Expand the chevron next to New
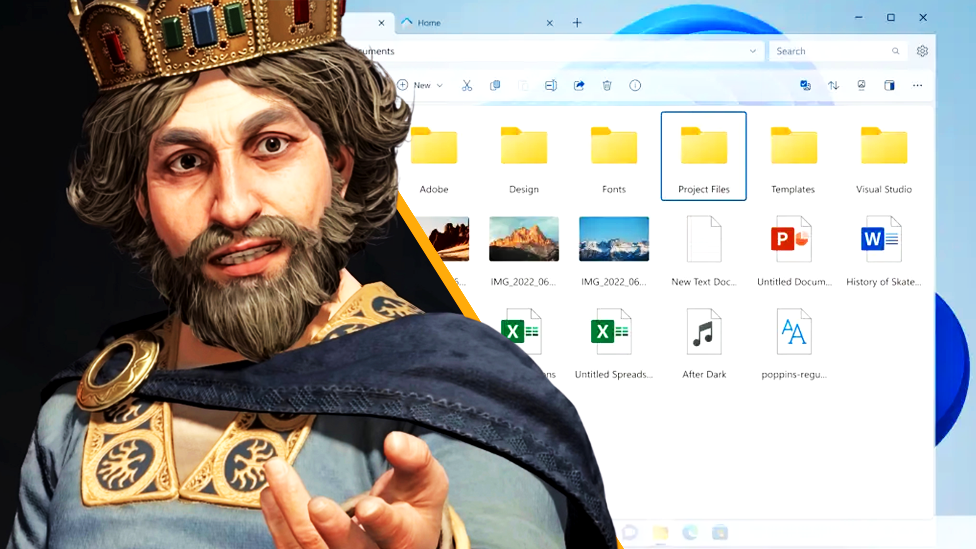Viewport: 976px width, 549px height. pyautogui.click(x=439, y=85)
